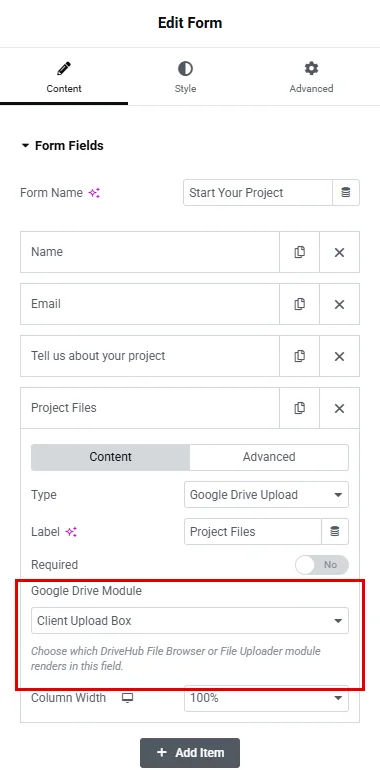The image size is (380, 770).
Task: Delete the Email field
Action: [339, 304]
